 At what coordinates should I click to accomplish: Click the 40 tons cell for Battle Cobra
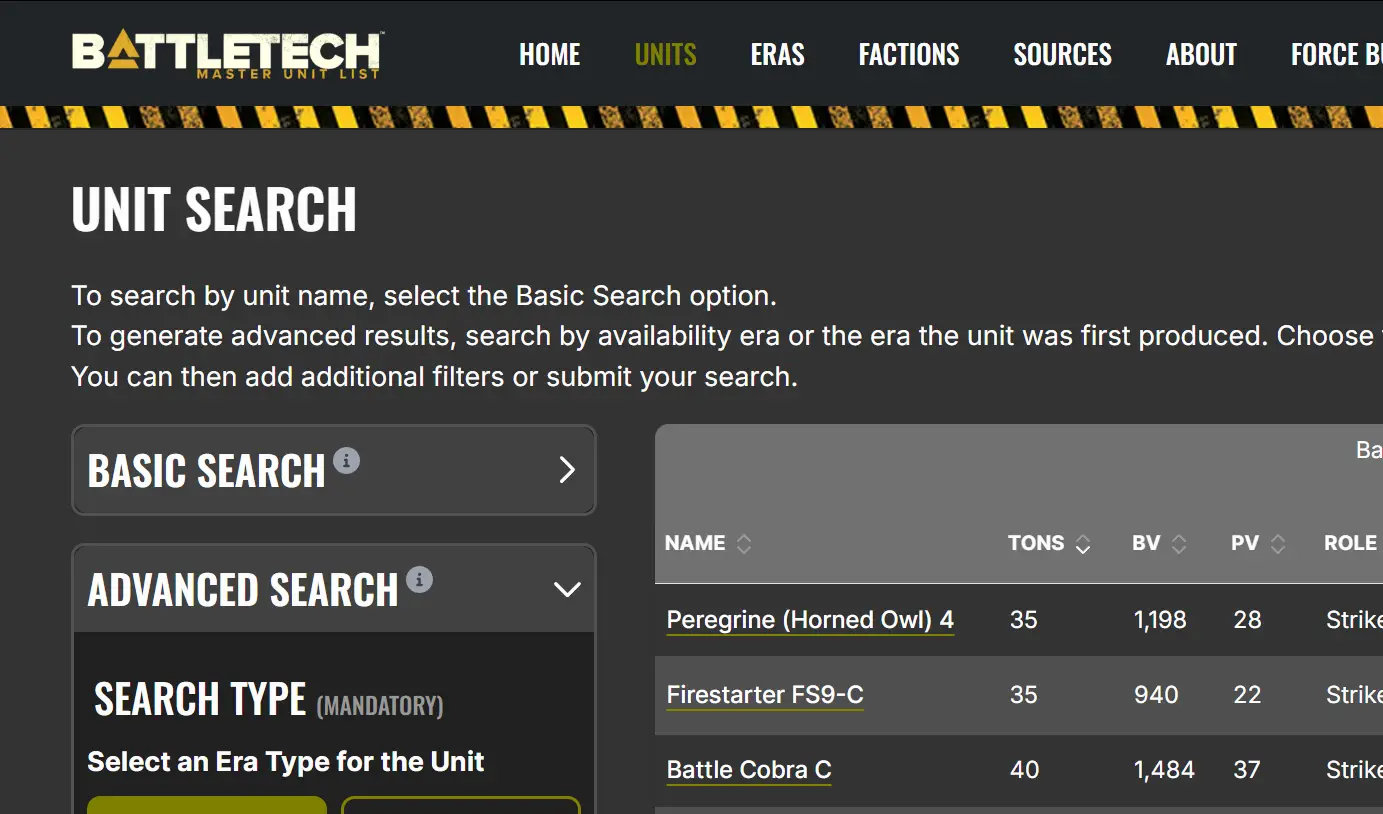(x=1024, y=770)
